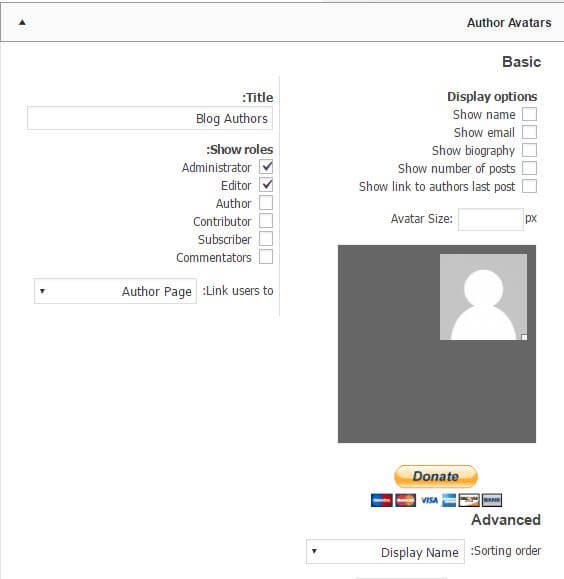Click the Avatar Size input field
The image size is (564, 579).
(491, 219)
